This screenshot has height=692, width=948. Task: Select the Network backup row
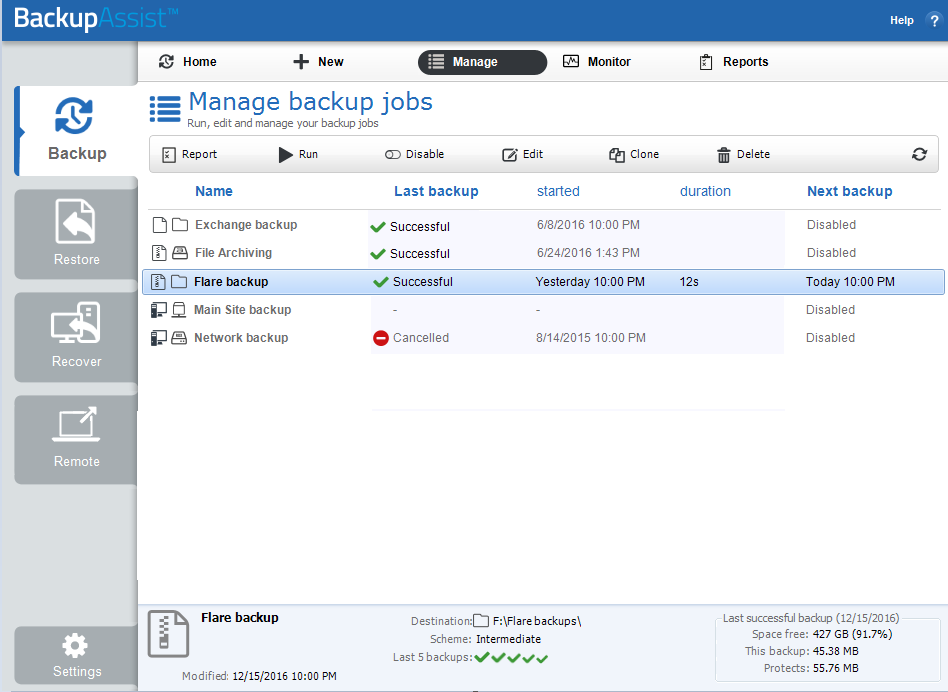tap(239, 337)
